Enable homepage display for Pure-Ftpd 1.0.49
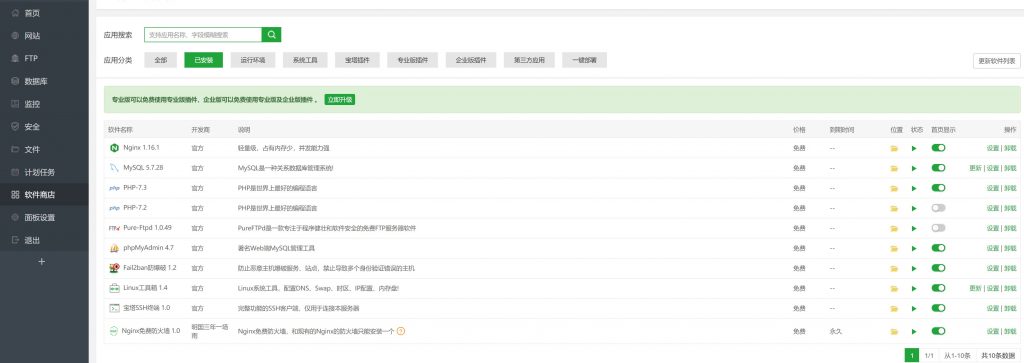The width and height of the screenshot is (1024, 363). tap(938, 228)
